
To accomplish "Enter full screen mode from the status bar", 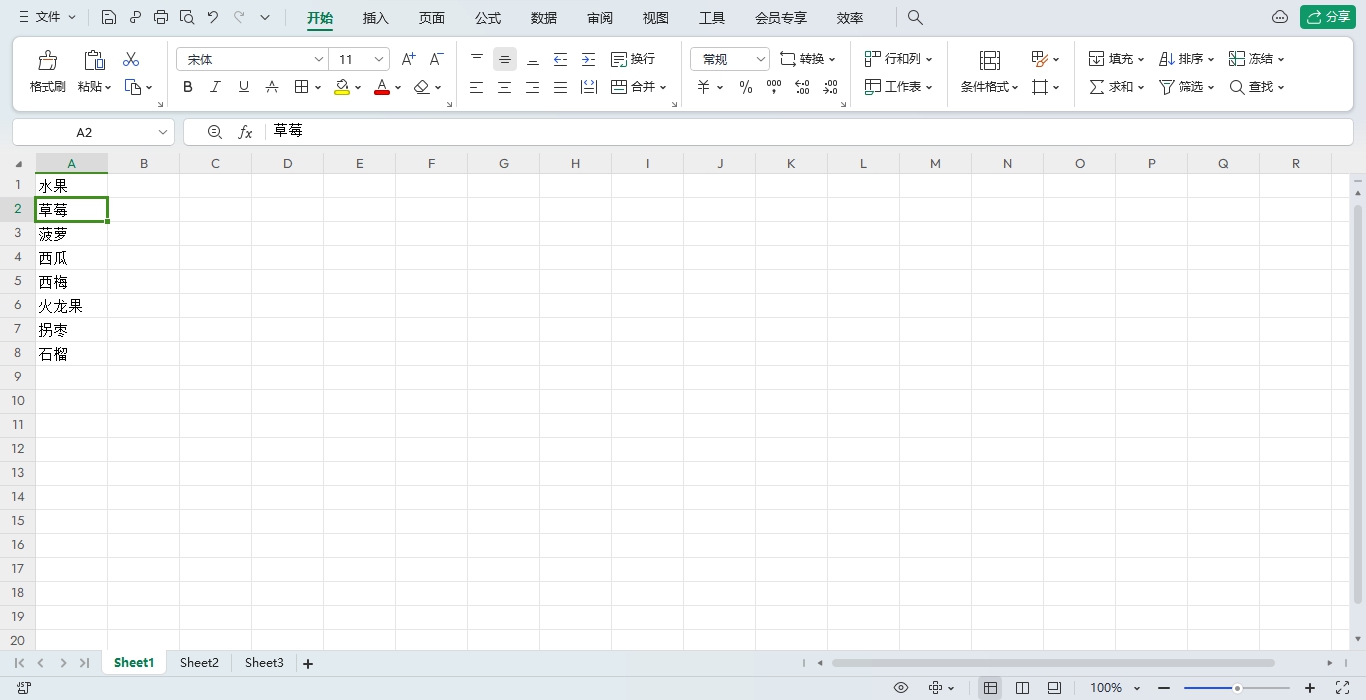I will click(x=1343, y=688).
